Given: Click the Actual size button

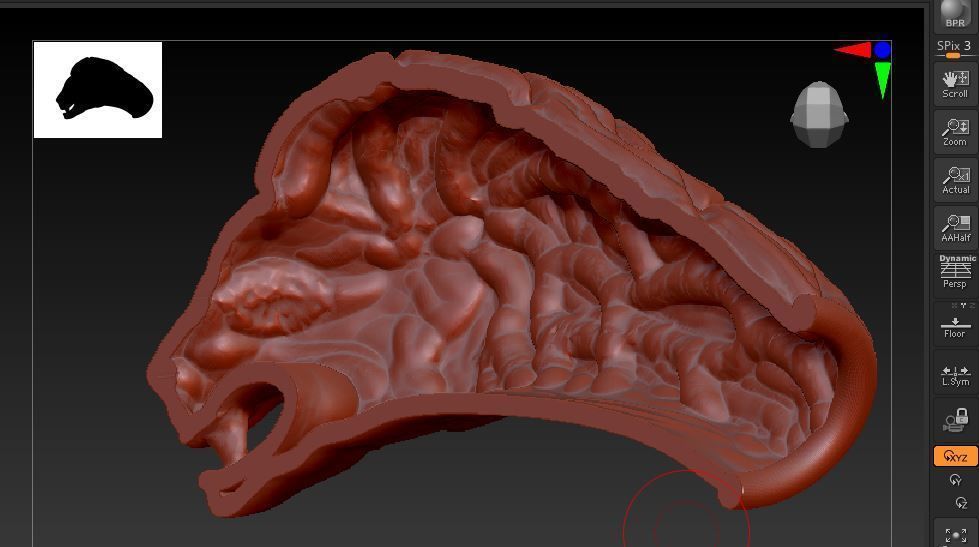Looking at the screenshot, I should click(955, 180).
